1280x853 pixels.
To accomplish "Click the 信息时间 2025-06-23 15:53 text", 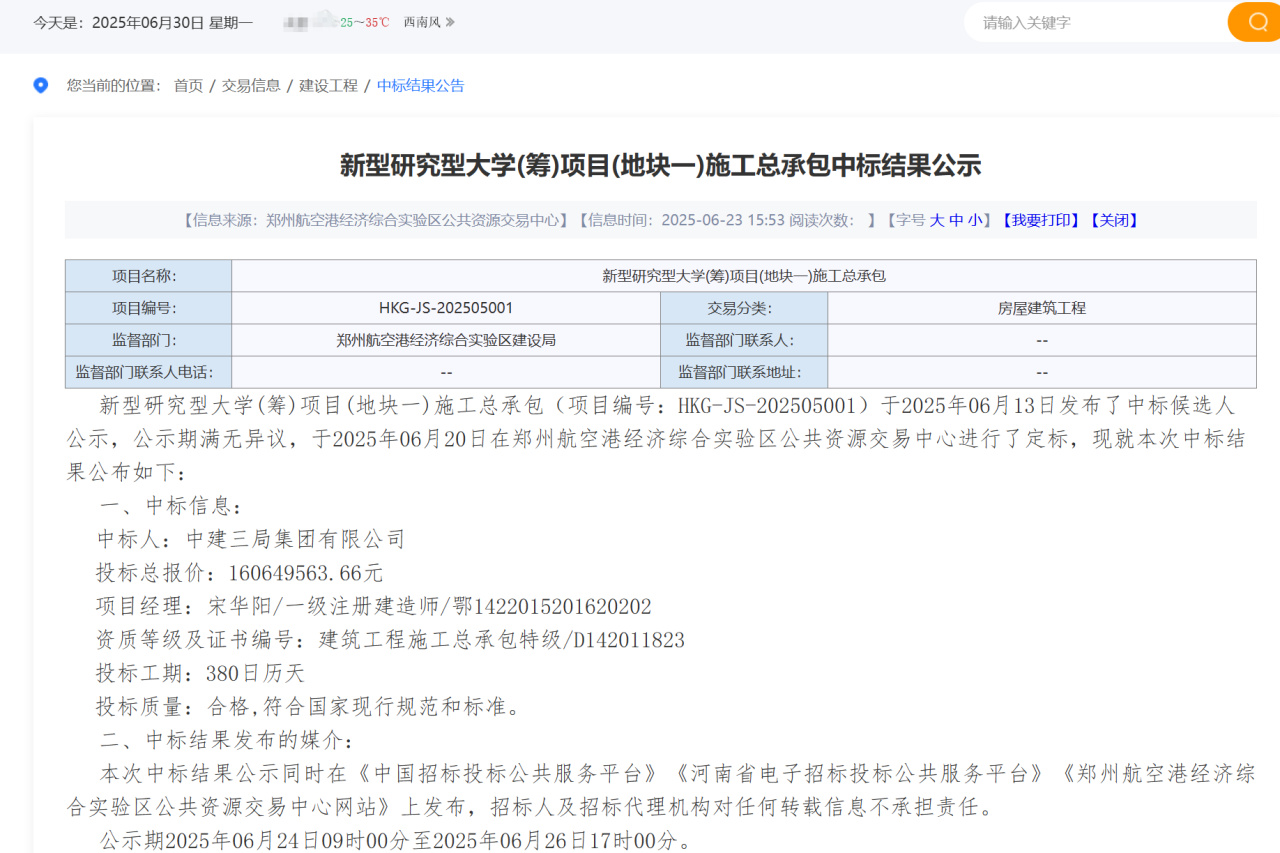I will pos(682,220).
